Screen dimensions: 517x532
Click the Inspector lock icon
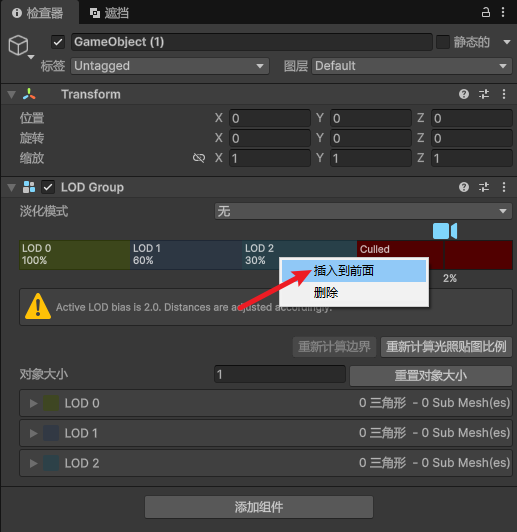[x=486, y=13]
